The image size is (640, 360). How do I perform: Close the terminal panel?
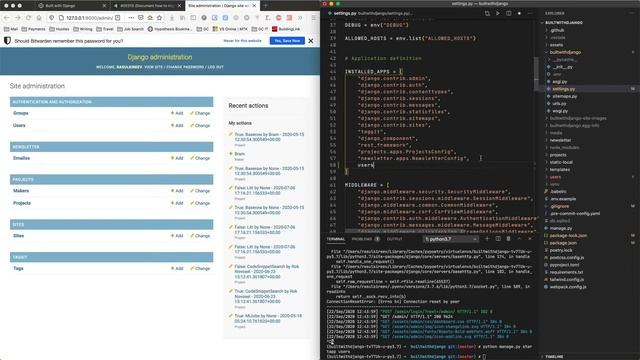coord(530,239)
